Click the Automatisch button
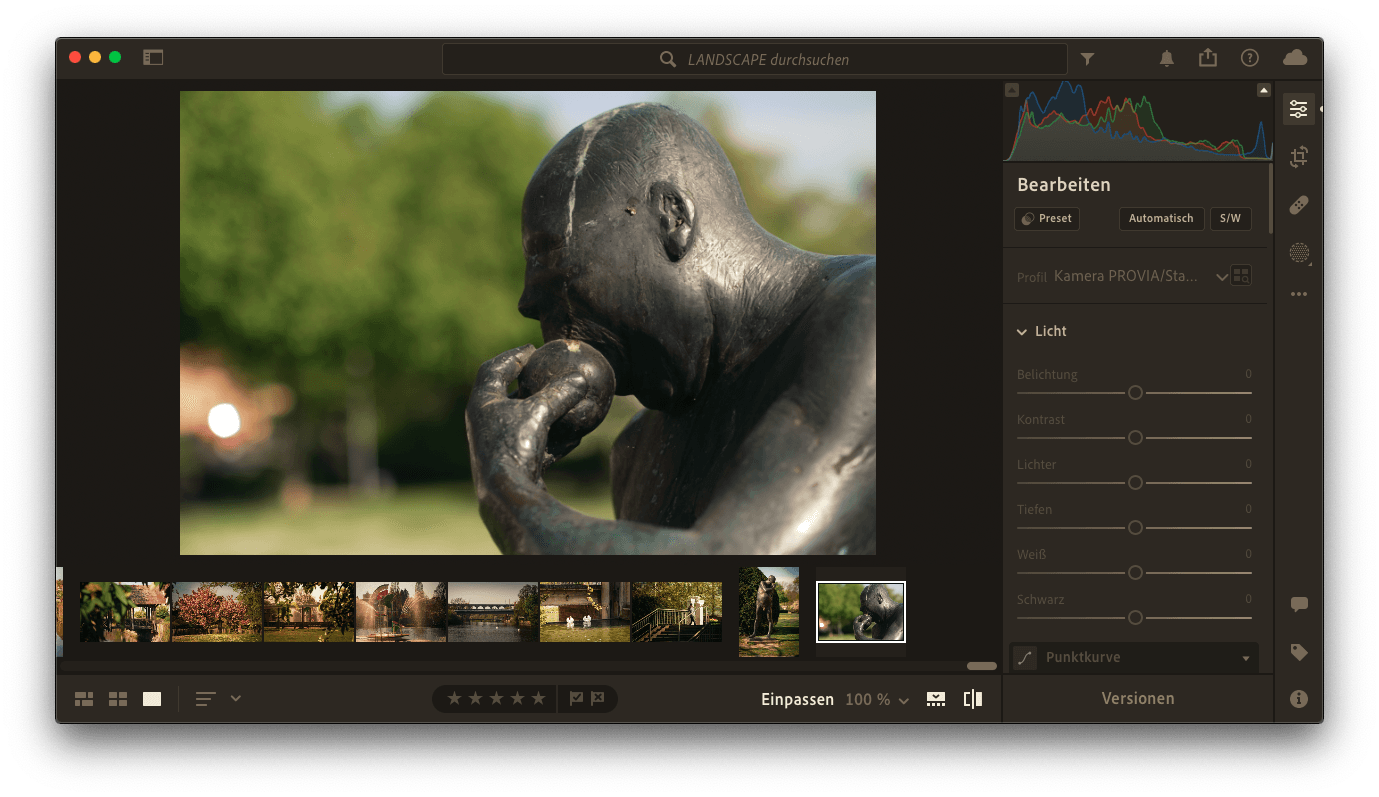This screenshot has width=1379, height=797. 1160,218
